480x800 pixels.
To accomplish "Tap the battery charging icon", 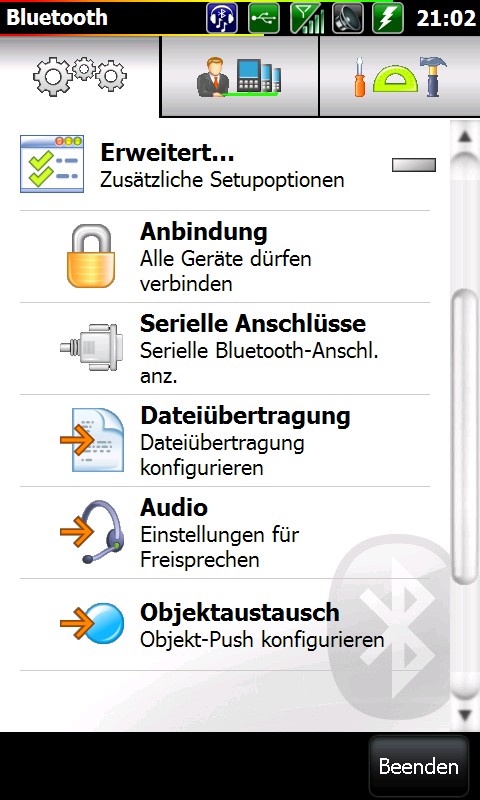I will 388,18.
